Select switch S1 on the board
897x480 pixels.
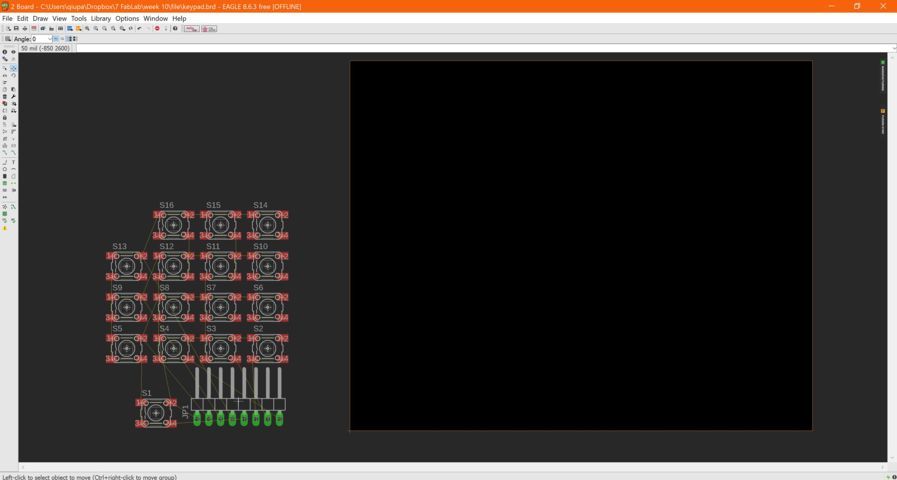pos(156,413)
